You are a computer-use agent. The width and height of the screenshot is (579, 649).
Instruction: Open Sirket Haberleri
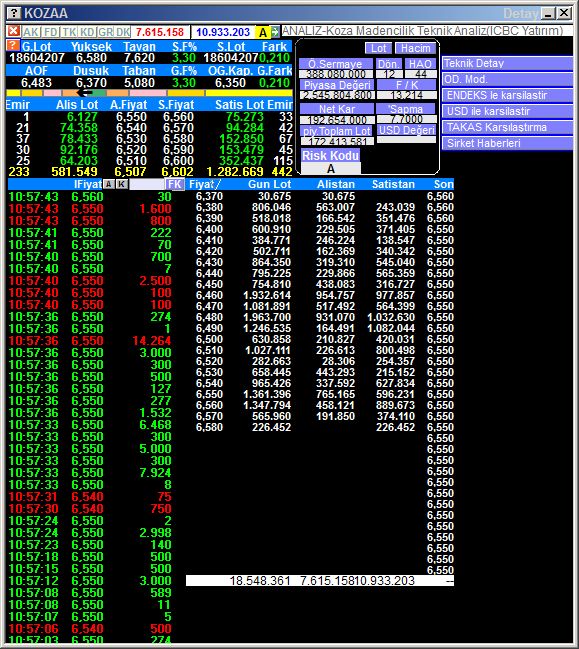[x=507, y=143]
